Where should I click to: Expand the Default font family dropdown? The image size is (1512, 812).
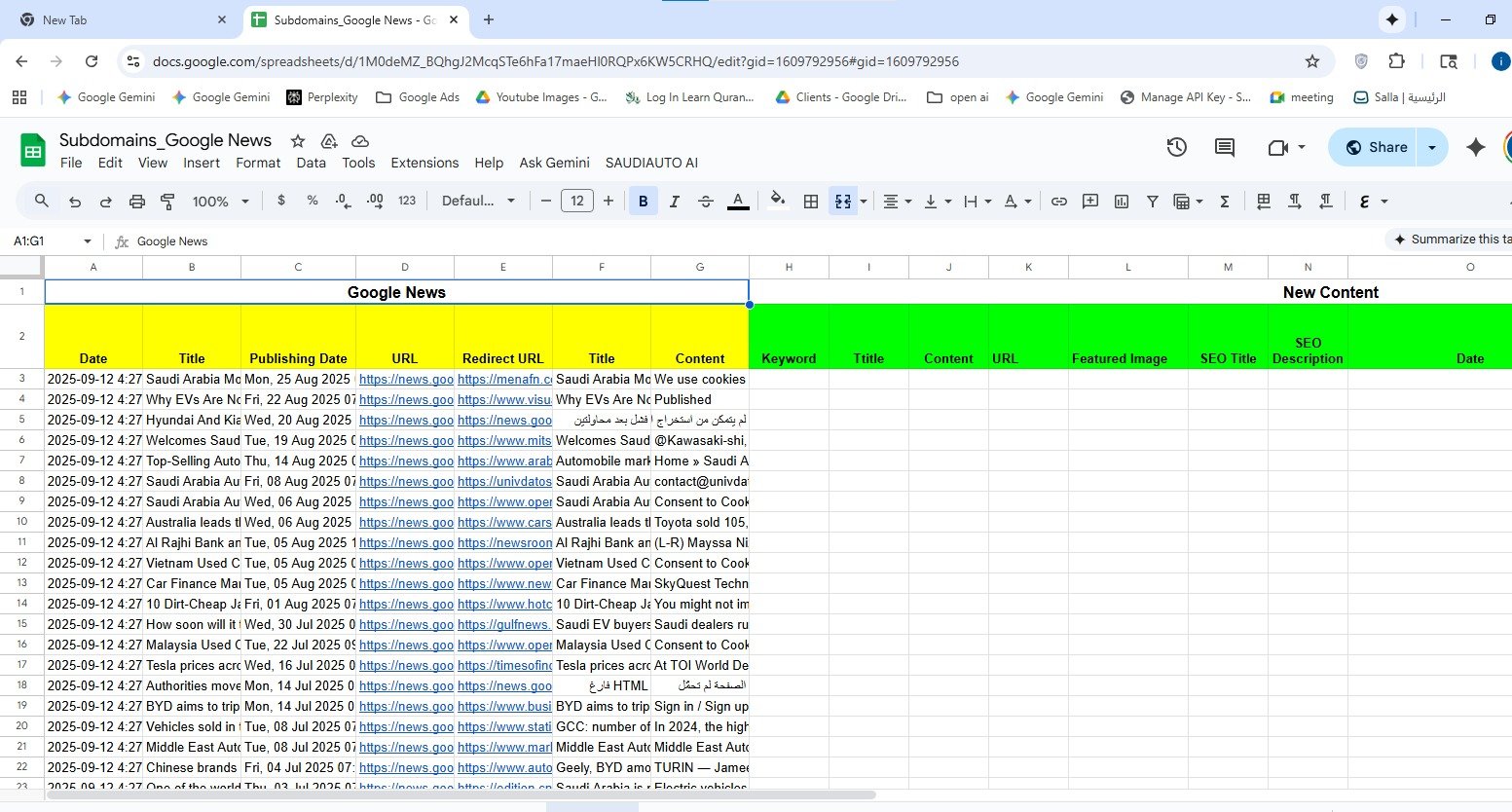pos(478,202)
